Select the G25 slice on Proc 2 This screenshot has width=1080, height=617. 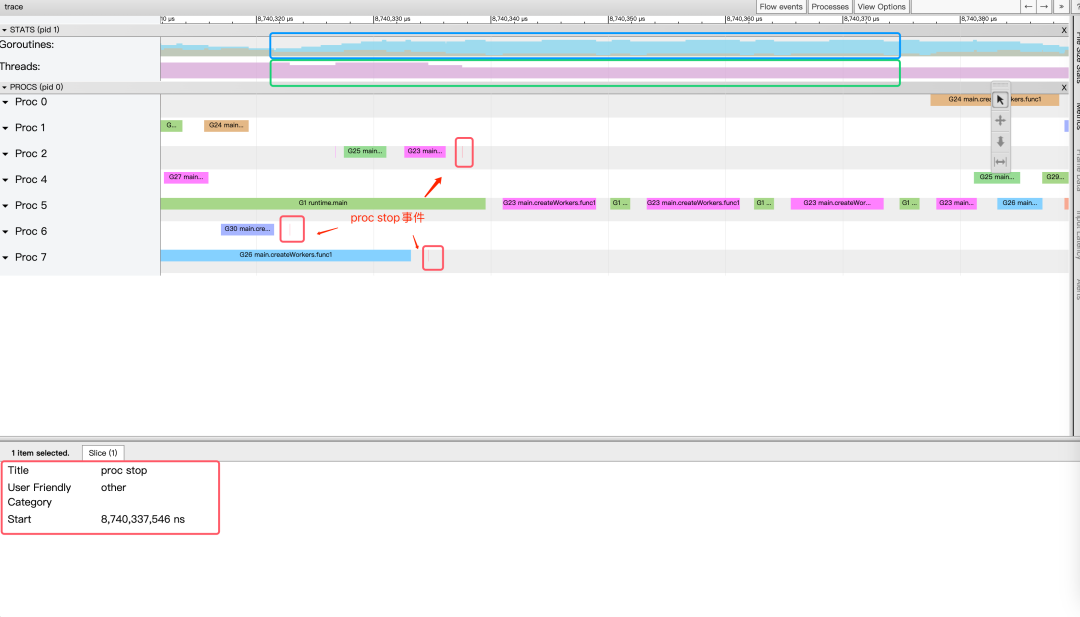click(x=364, y=151)
